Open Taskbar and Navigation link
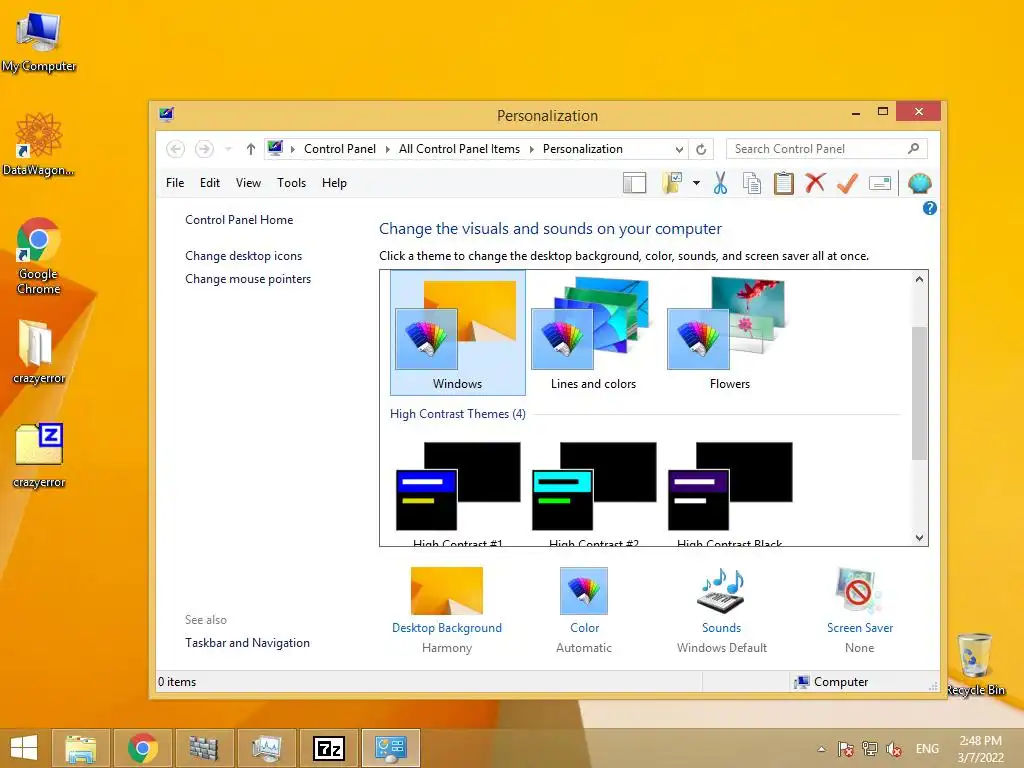Screen dimensions: 1024x768 (x=248, y=643)
